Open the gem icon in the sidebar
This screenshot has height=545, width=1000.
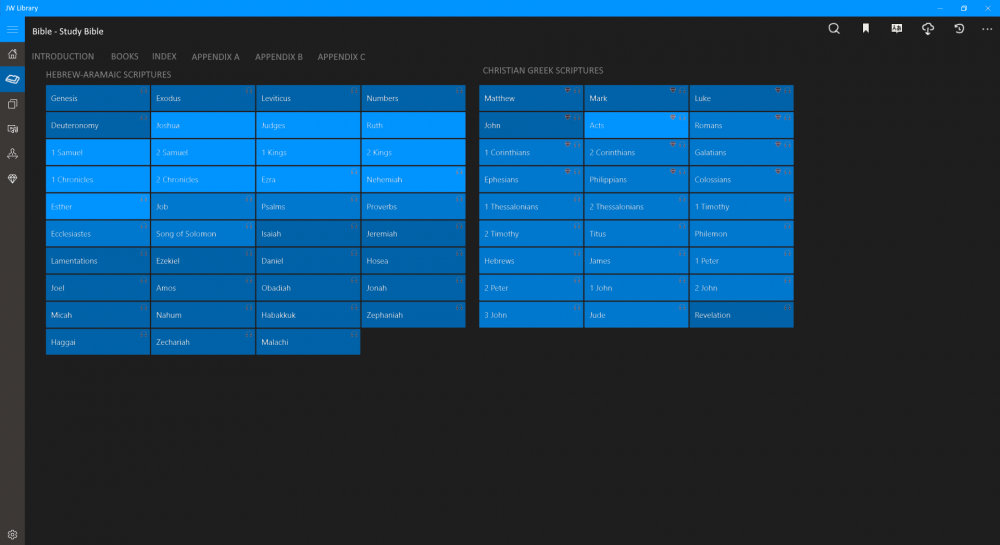12,178
